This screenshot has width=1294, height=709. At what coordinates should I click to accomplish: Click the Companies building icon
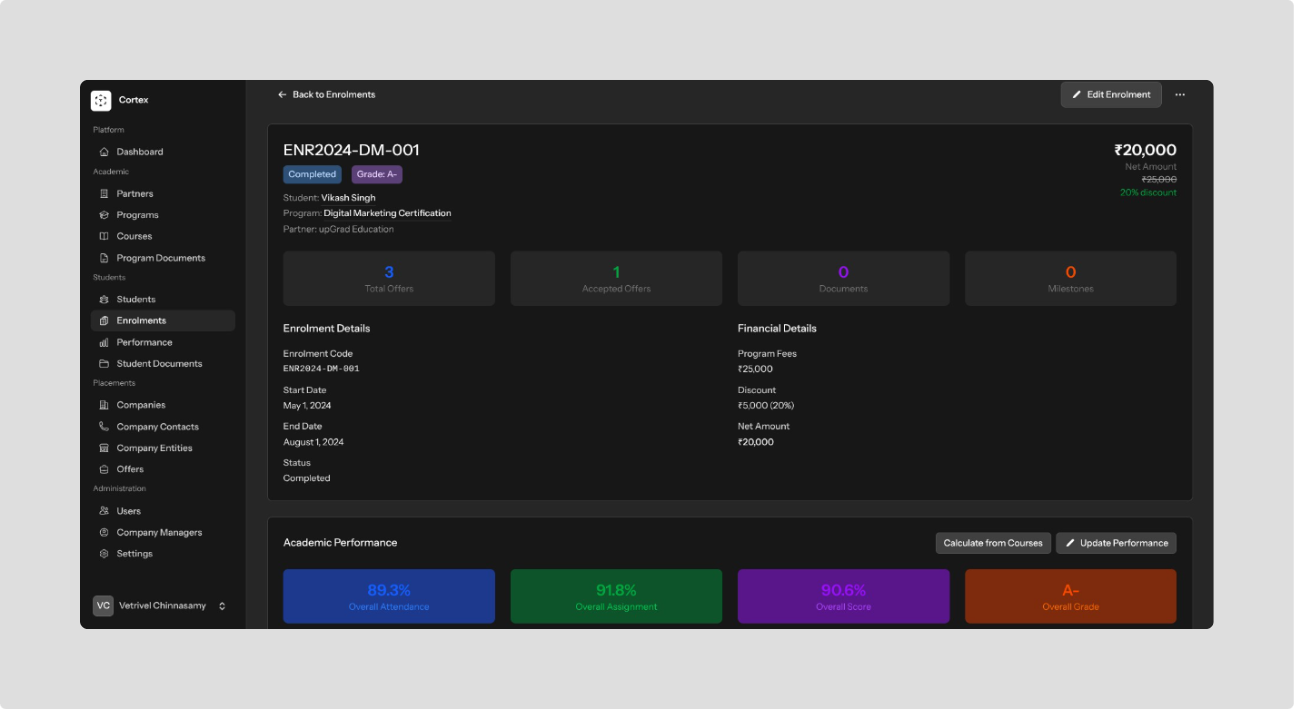click(104, 405)
